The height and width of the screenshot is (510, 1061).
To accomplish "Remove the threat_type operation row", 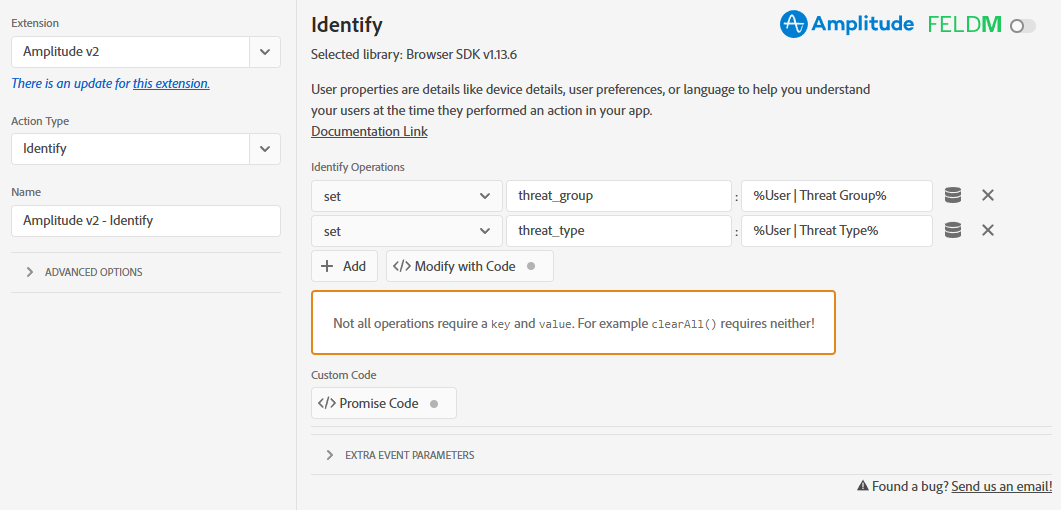I will [988, 231].
